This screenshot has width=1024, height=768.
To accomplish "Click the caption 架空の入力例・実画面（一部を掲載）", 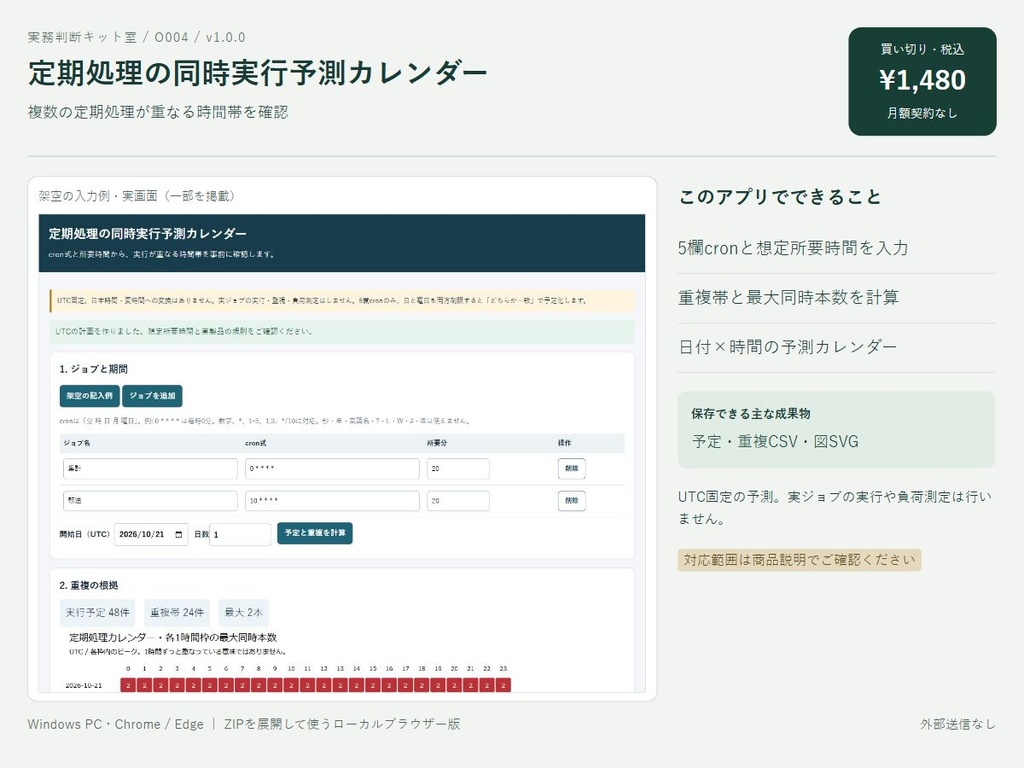I will pos(136,196).
